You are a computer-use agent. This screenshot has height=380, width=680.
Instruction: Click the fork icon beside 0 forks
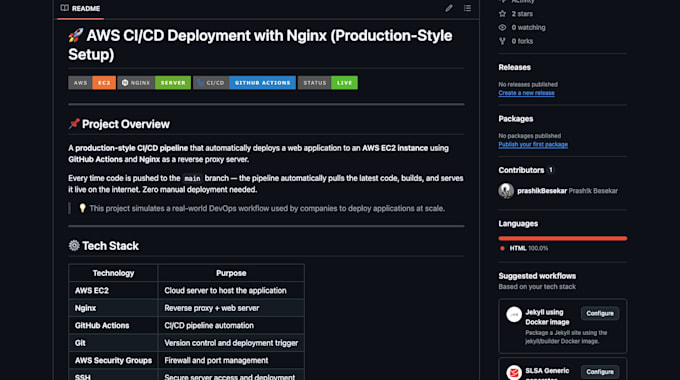click(x=502, y=41)
